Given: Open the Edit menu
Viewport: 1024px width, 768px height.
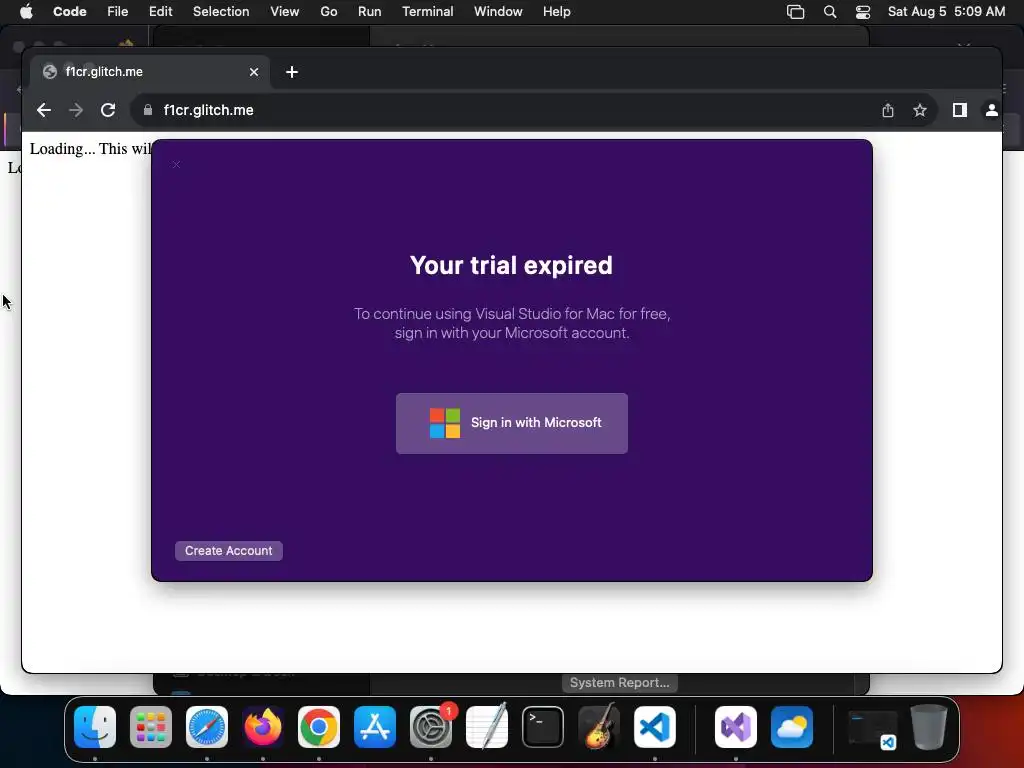Looking at the screenshot, I should pos(161,12).
